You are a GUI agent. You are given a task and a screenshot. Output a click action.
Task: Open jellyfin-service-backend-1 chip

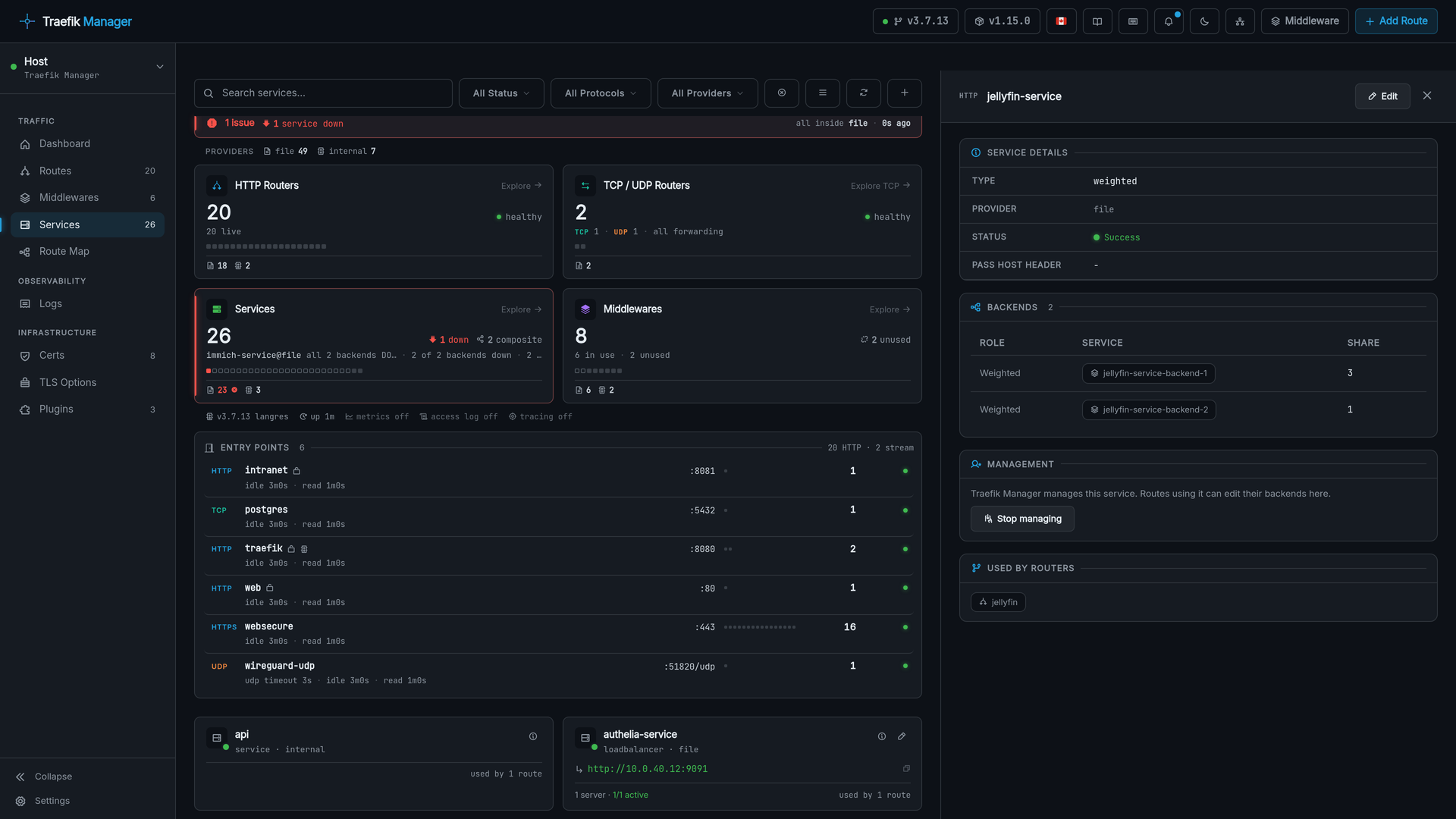[x=1148, y=374]
